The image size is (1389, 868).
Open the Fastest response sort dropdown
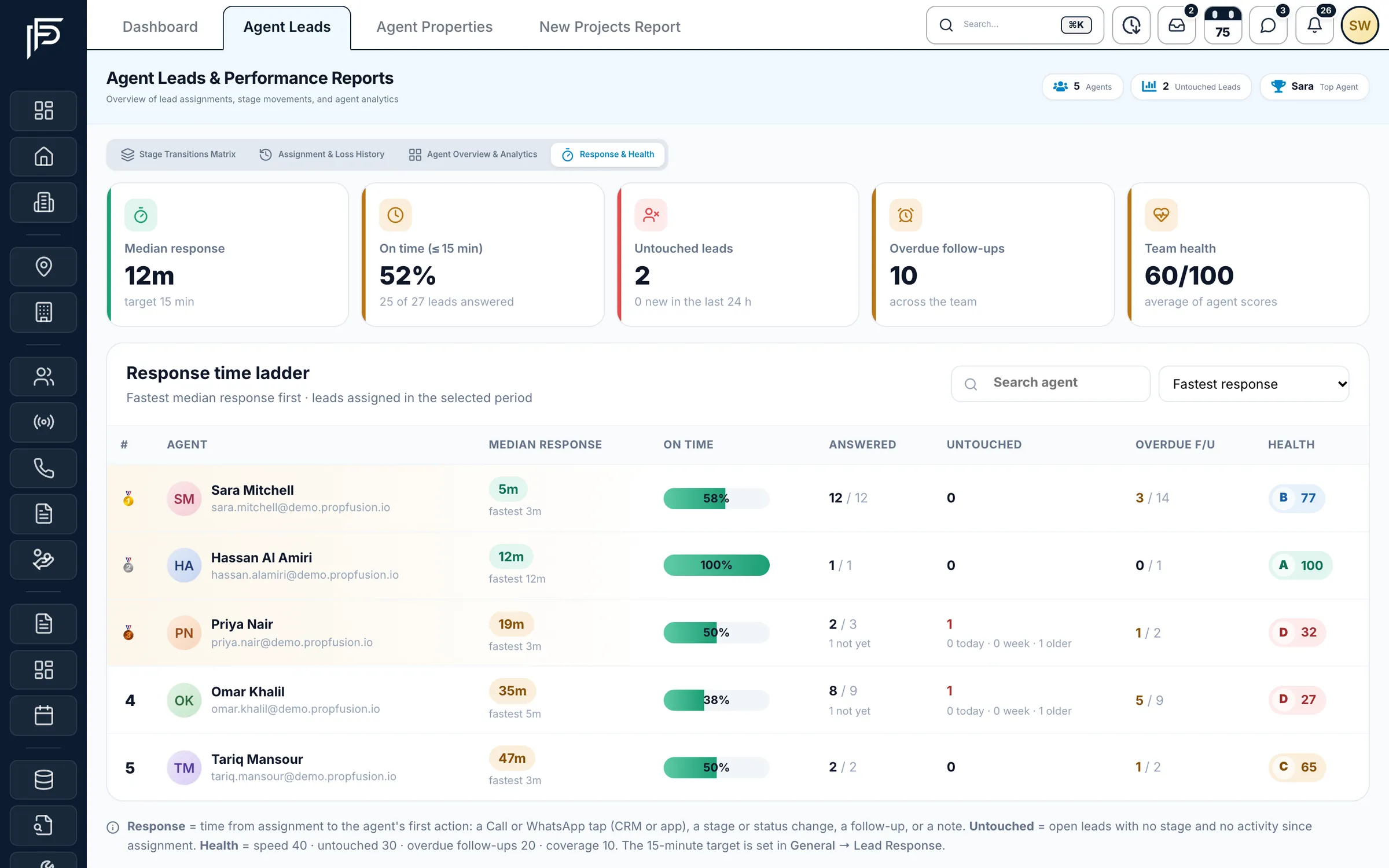[x=1254, y=384]
